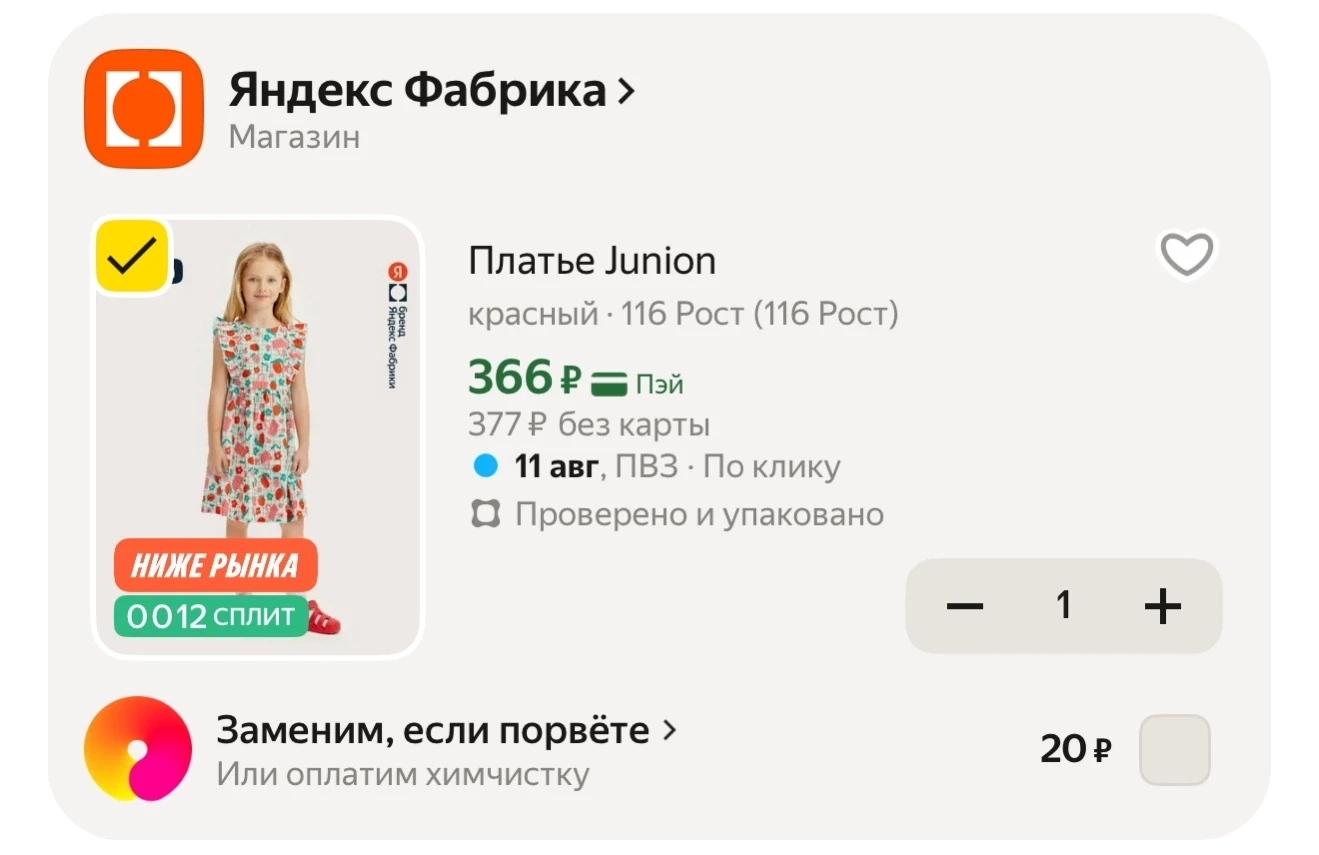
Task: Click the НИЖЕ РЫНКА badge
Action: coord(216,567)
